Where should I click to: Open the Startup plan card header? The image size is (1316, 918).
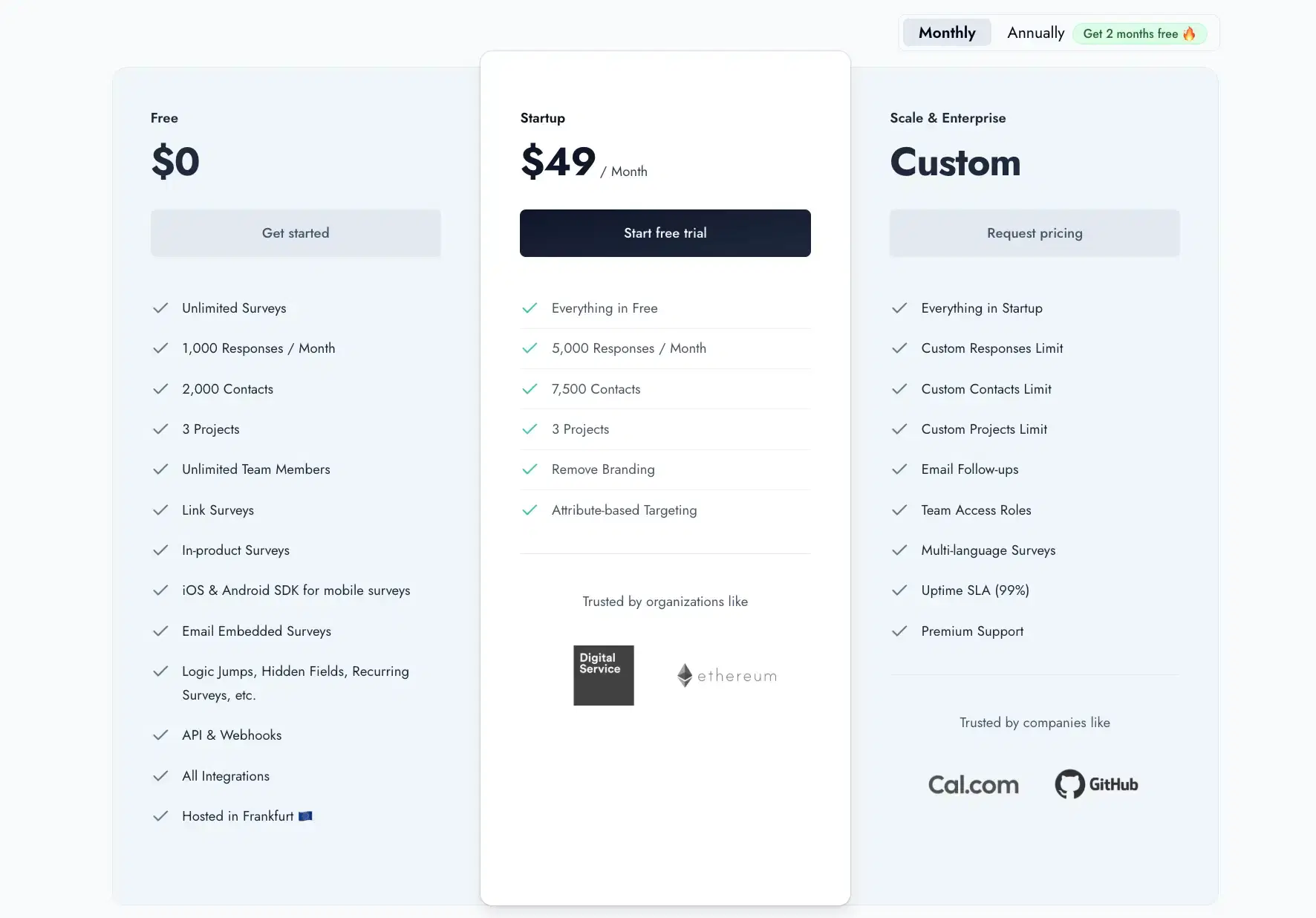(x=542, y=117)
